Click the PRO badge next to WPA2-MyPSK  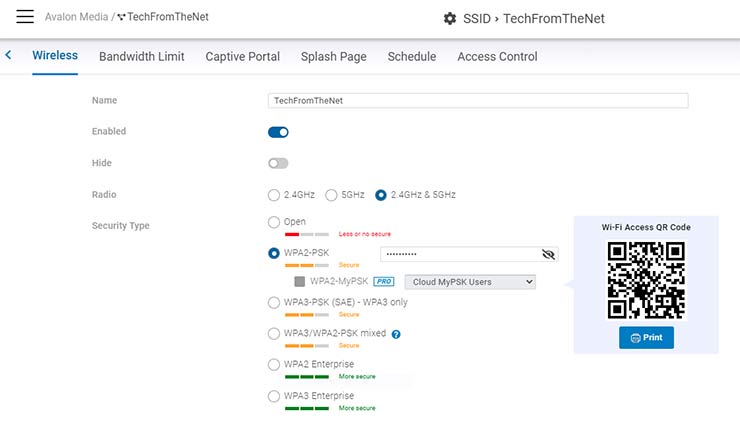tap(384, 282)
